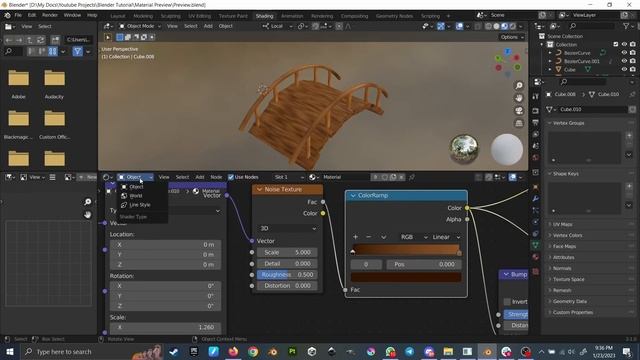Open the 3D dimensions dropdown on Noise Texture

(287, 228)
